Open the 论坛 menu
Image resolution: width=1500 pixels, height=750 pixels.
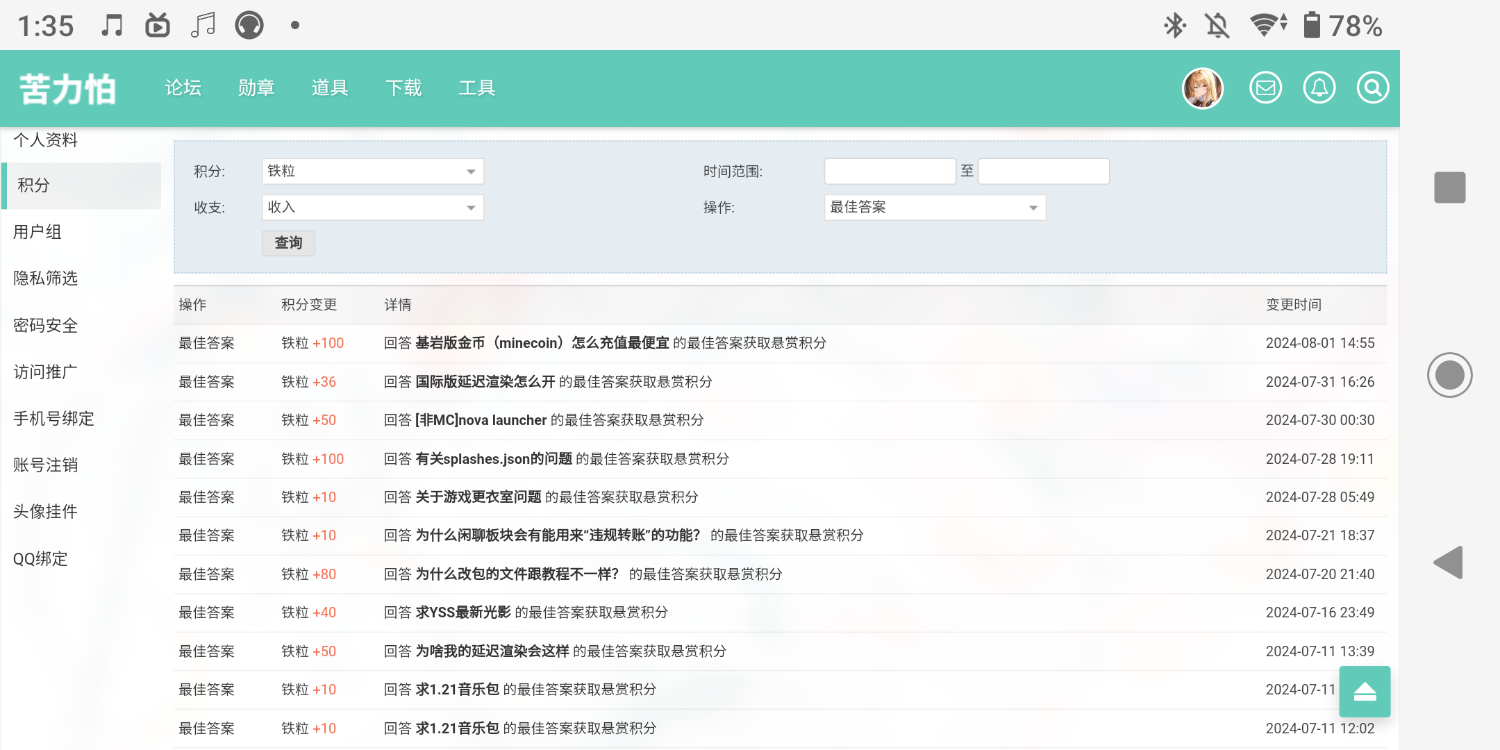point(183,88)
